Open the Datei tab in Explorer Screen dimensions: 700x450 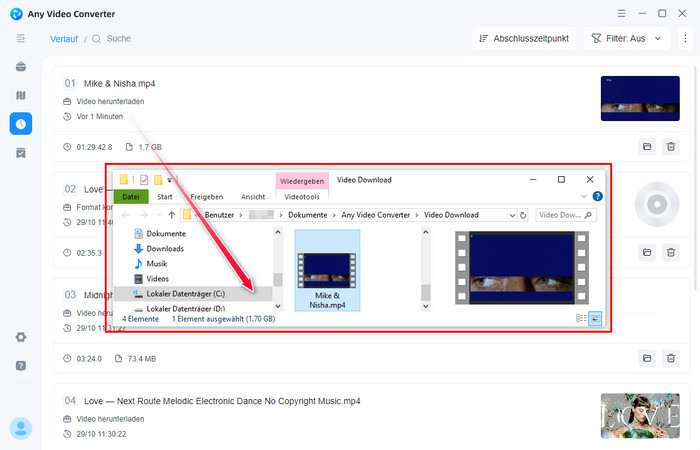click(131, 196)
